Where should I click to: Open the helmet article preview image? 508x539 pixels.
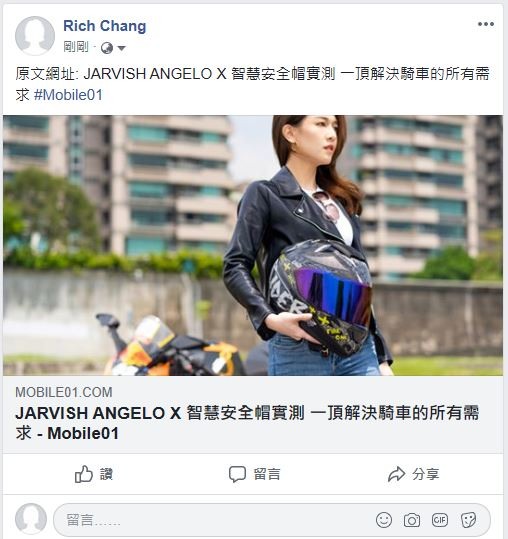point(253,245)
